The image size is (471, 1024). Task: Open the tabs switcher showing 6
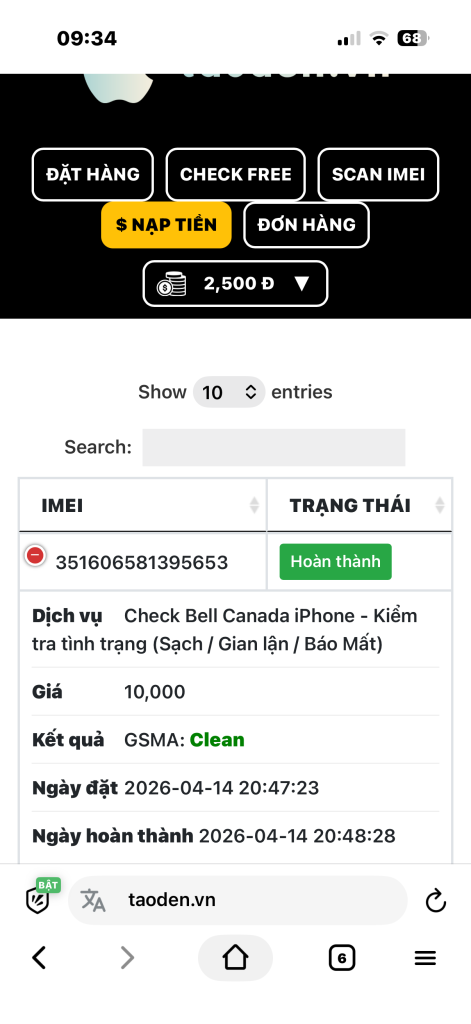point(342,958)
